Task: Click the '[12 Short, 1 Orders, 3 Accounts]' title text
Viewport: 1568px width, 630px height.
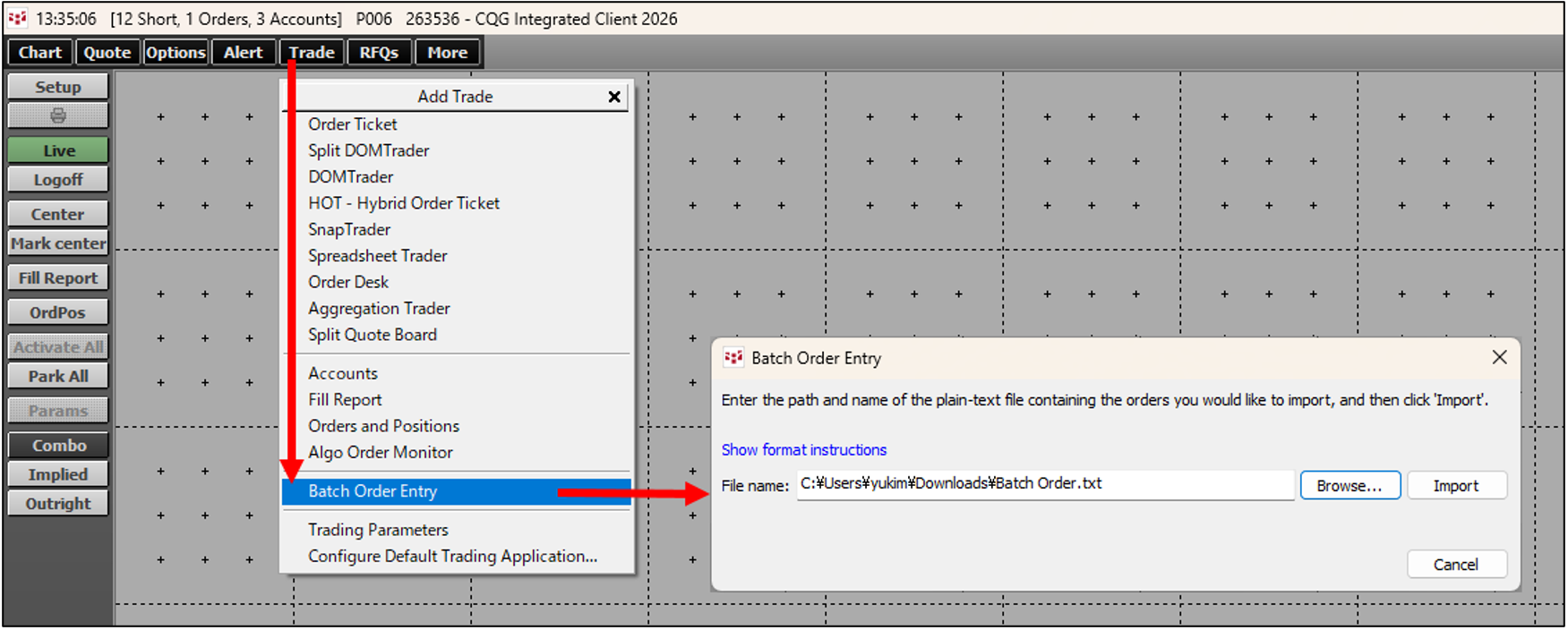Action: click(226, 19)
